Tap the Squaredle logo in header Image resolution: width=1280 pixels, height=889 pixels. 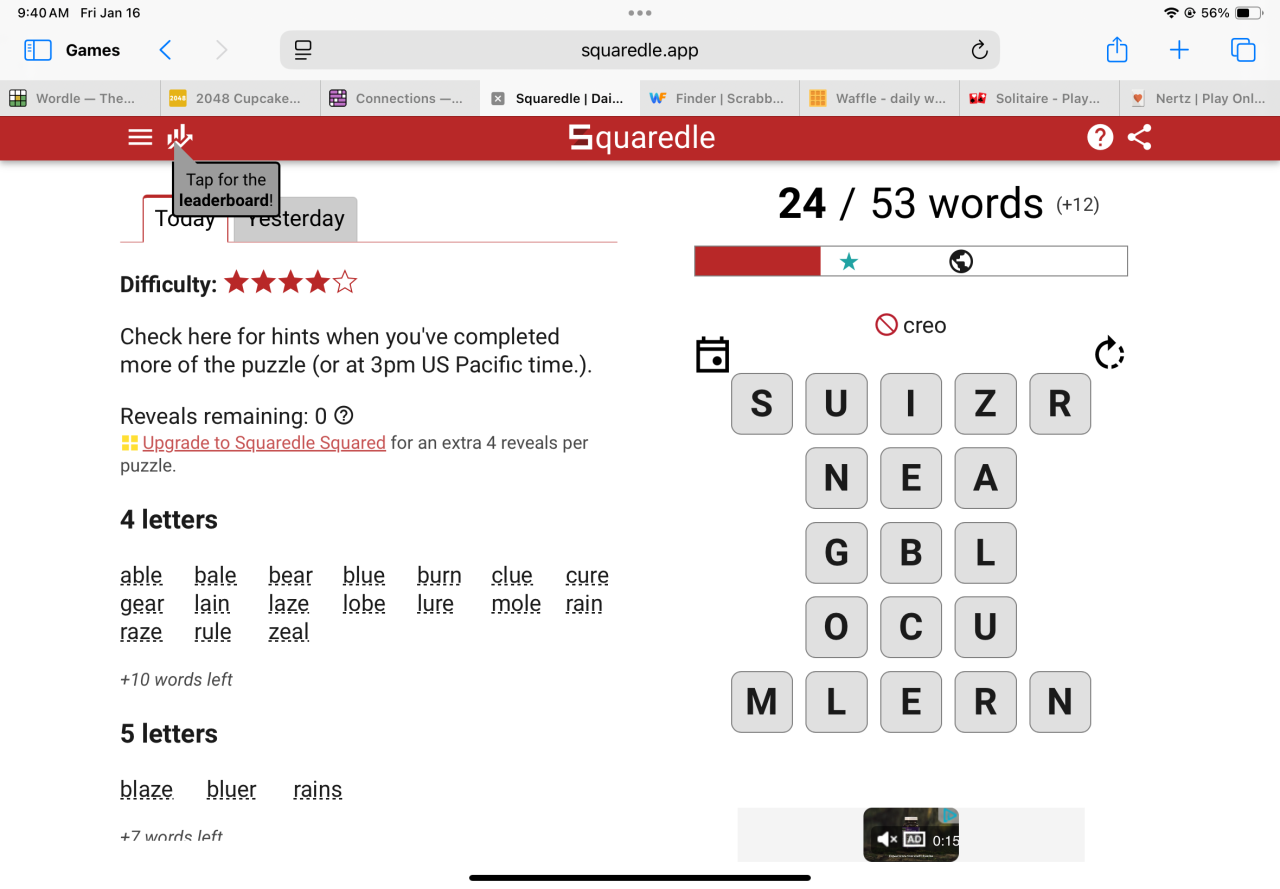click(642, 137)
